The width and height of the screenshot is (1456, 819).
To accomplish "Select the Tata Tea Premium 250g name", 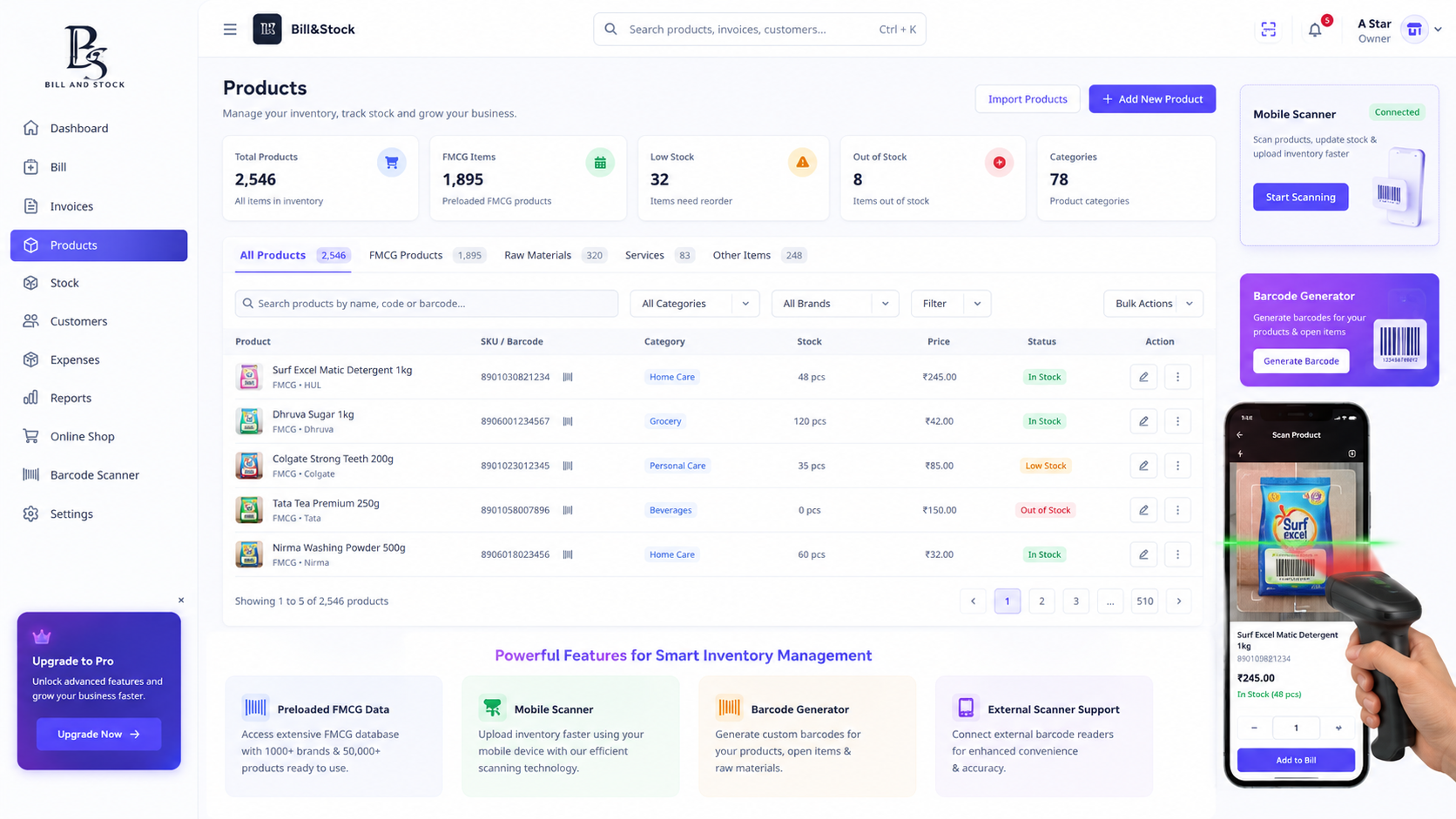I will point(326,503).
